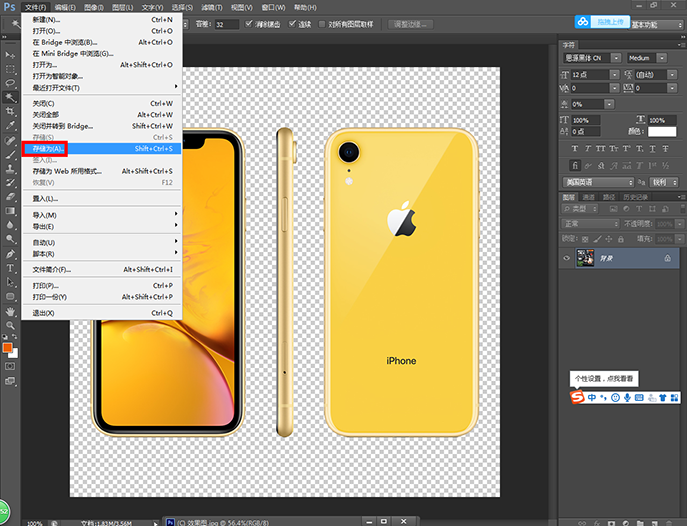Click the white text 颜色 swatch
The image size is (687, 526).
(x=662, y=131)
